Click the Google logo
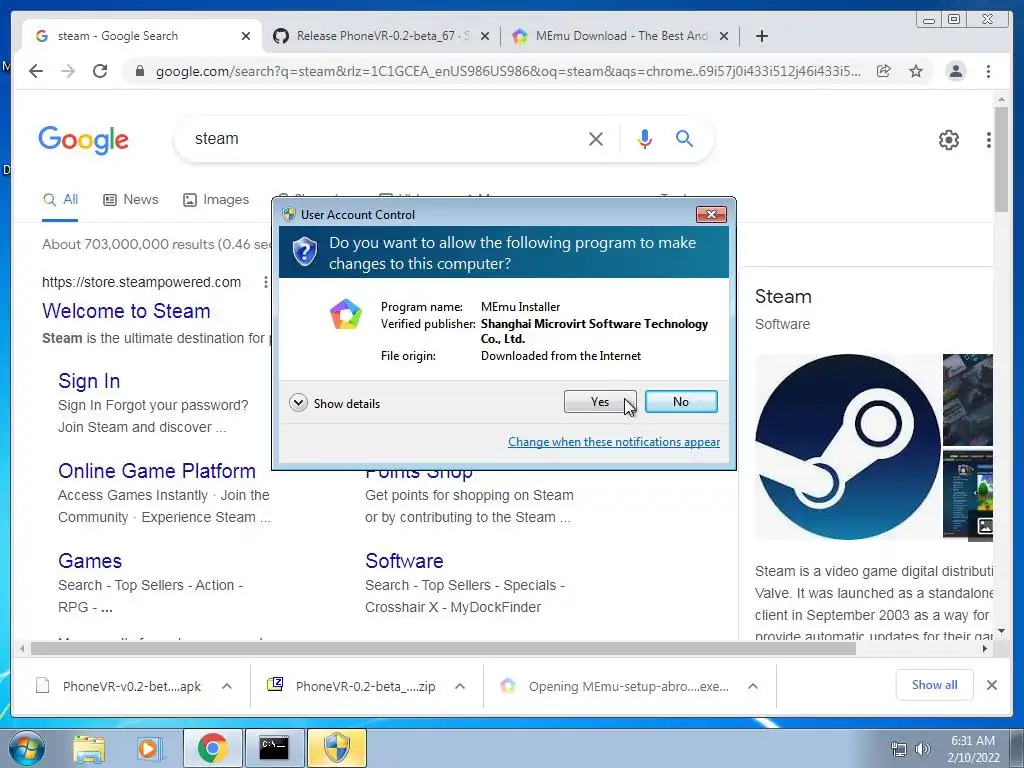1024x768 pixels. (x=84, y=140)
